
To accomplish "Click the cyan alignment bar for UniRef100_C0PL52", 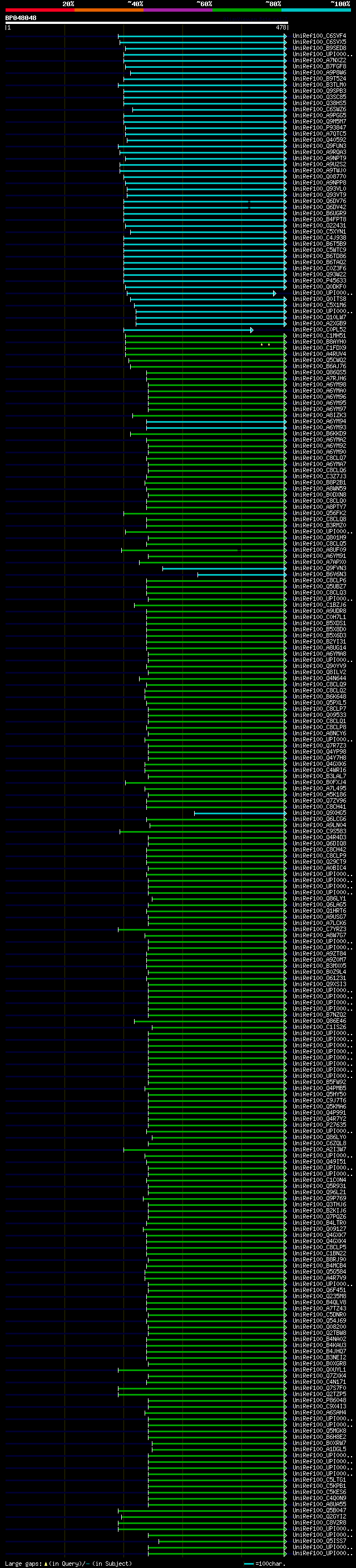I will tap(188, 330).
